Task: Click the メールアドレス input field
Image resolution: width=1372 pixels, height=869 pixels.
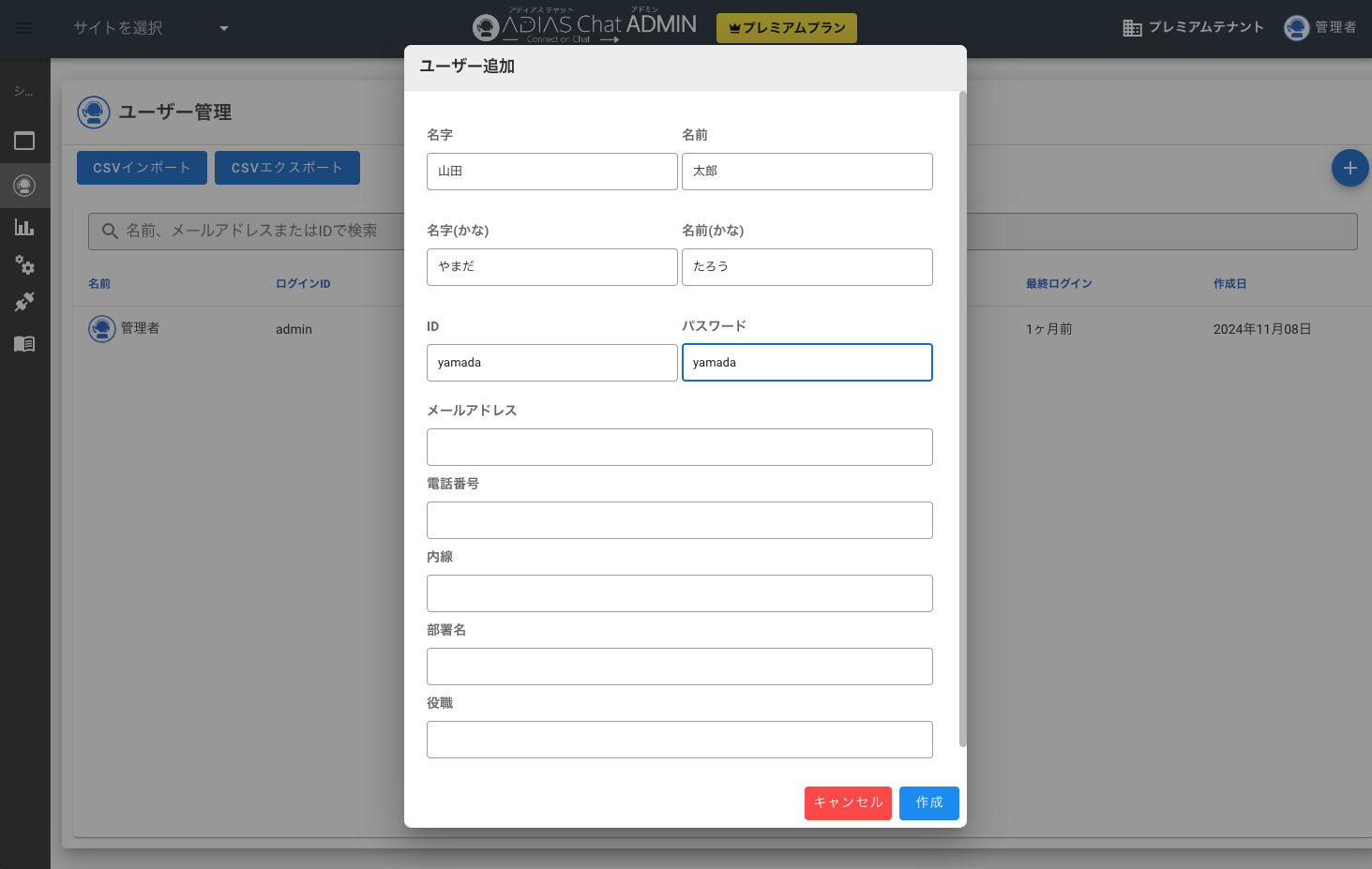Action: click(679, 447)
